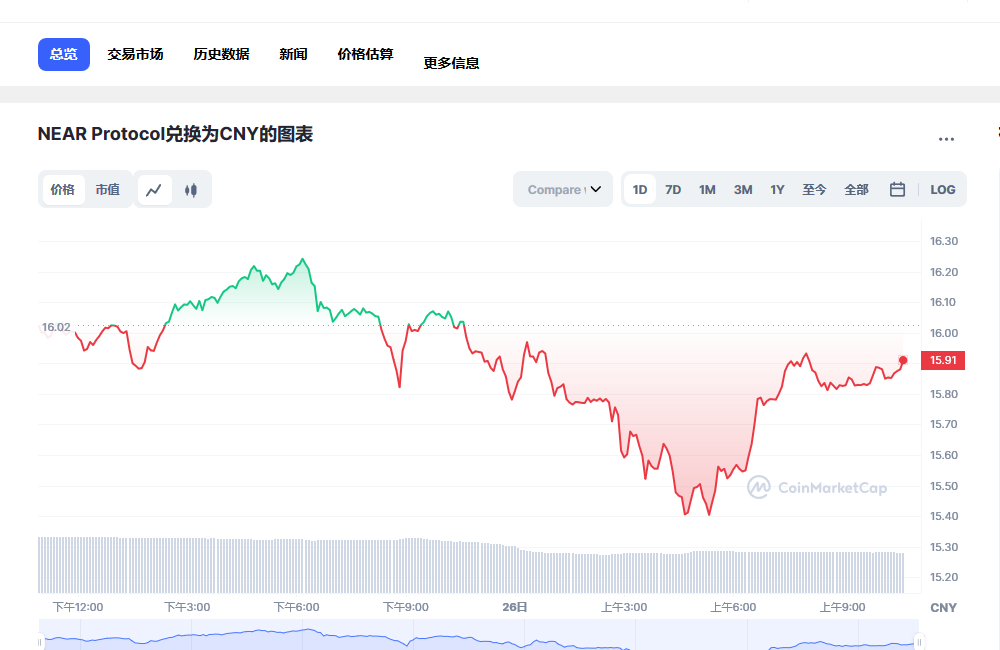Screen dimensions: 1000x650
Task: Click the left range slider handle
Action: (x=40, y=642)
